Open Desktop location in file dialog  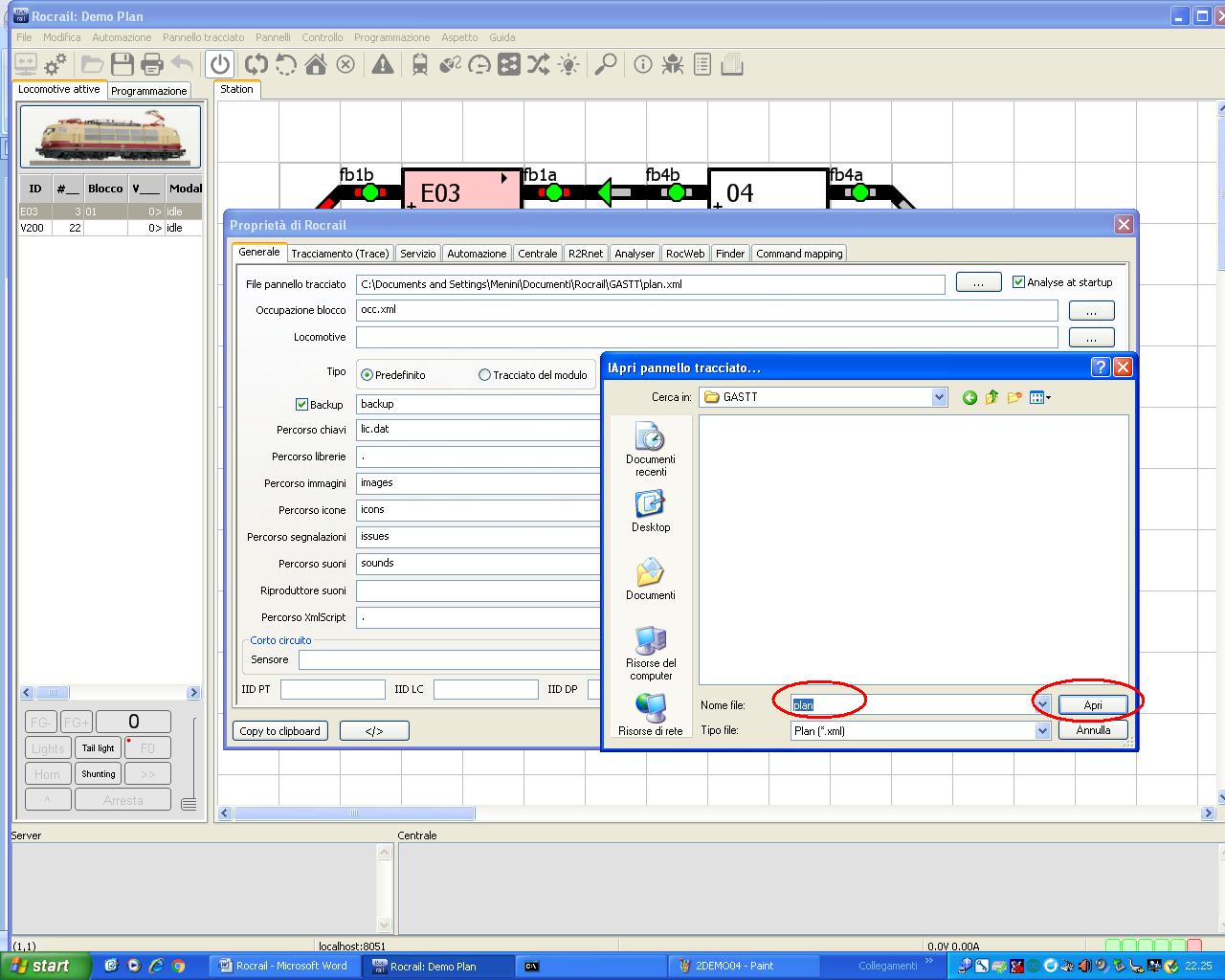pyautogui.click(x=651, y=512)
